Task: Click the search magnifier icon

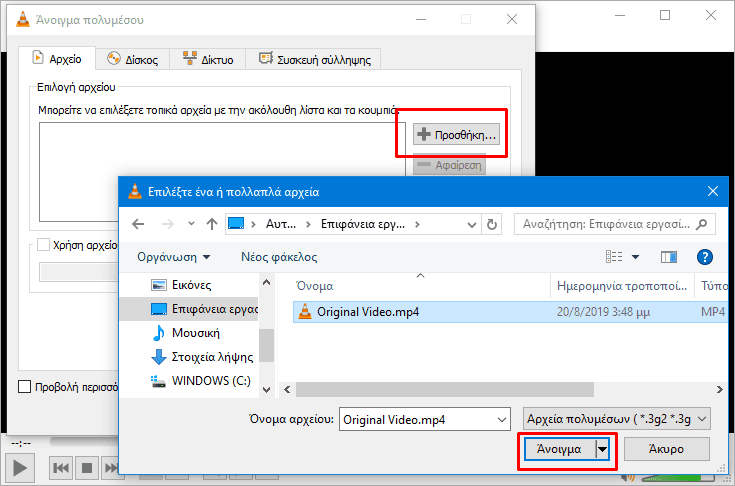Action: pos(702,224)
